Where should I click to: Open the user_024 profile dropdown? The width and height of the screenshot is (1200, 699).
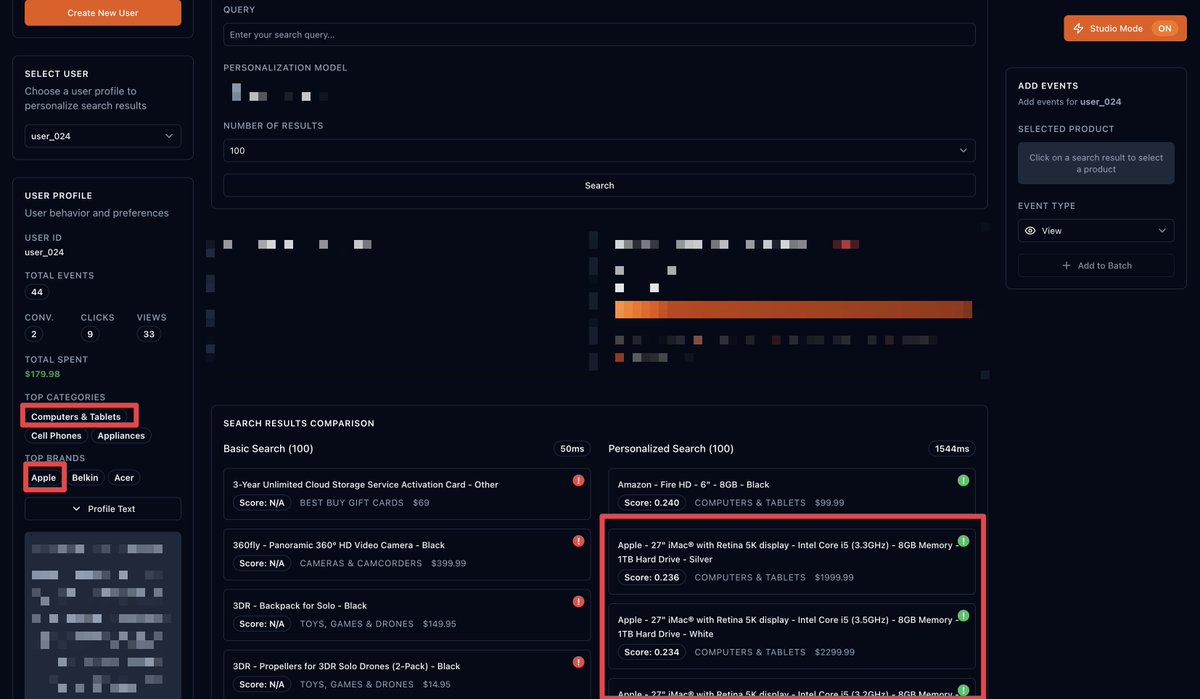pos(103,136)
